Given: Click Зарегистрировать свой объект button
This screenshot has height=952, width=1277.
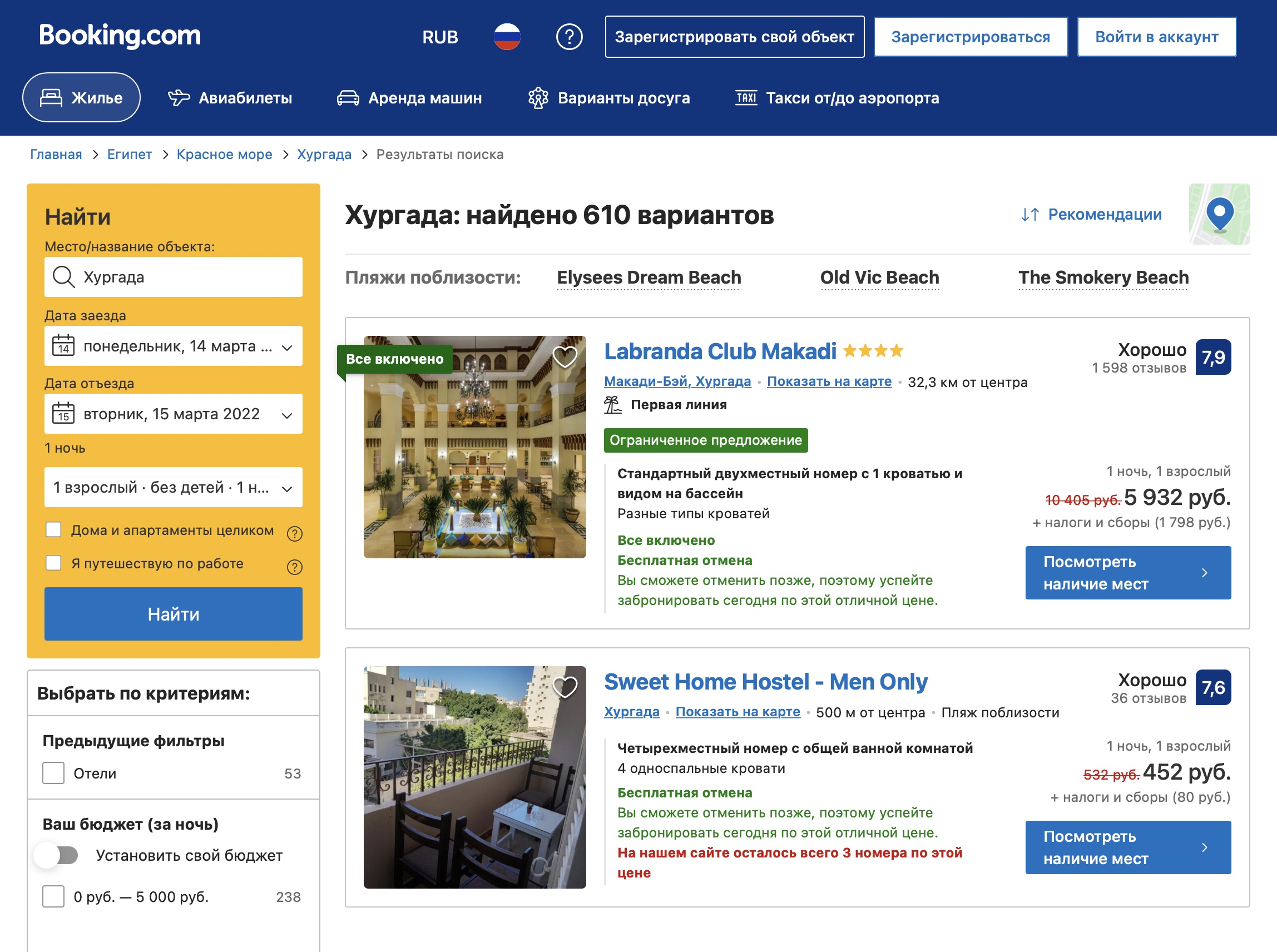Looking at the screenshot, I should pyautogui.click(x=734, y=37).
